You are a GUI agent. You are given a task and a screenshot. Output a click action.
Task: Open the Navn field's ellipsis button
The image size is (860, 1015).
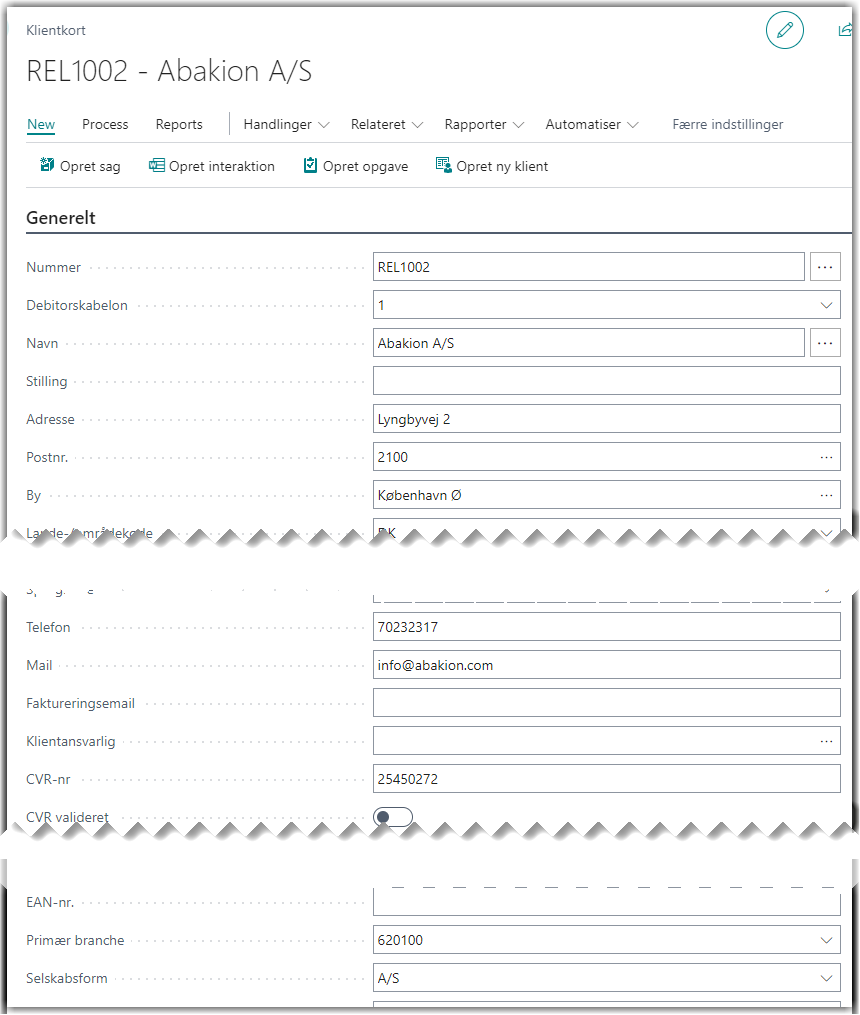(825, 343)
